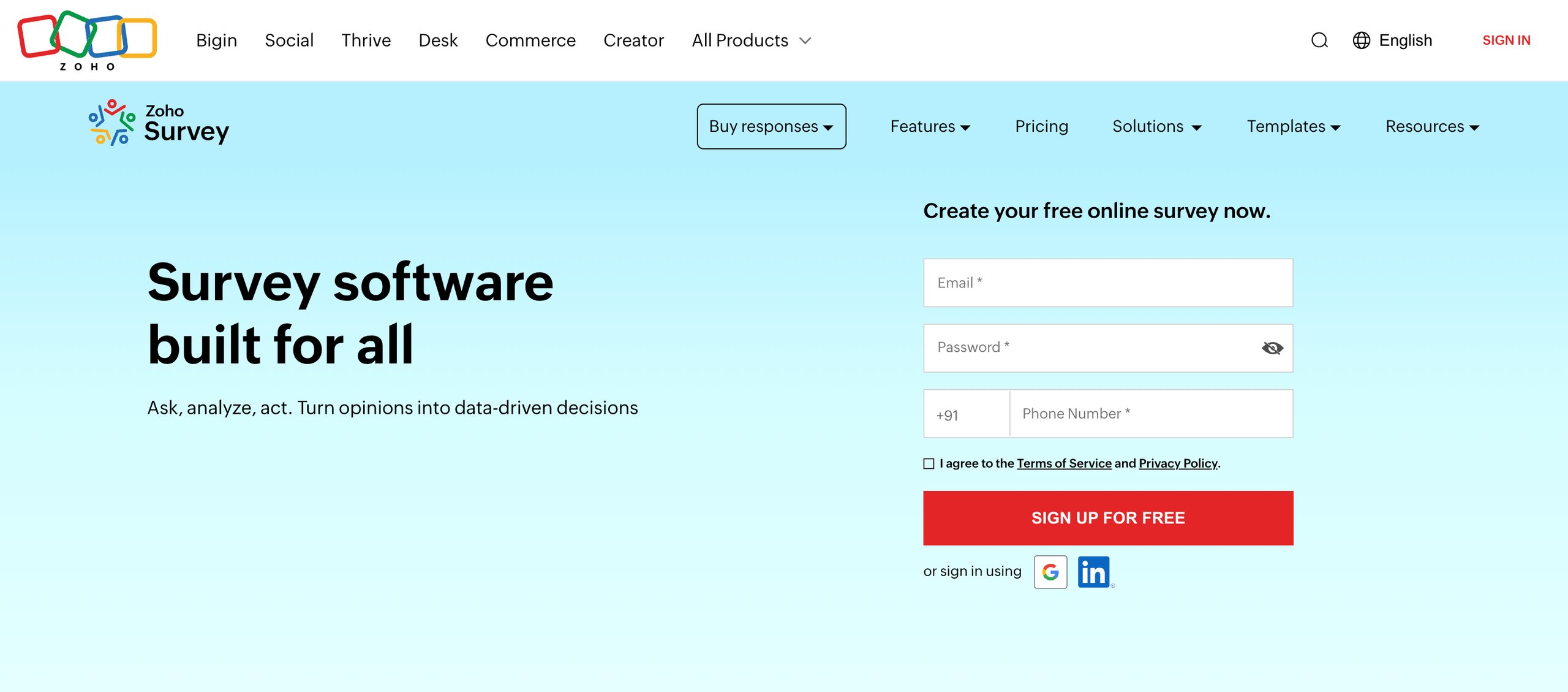The image size is (1568, 692).
Task: Go to Bigin in top navigation
Action: pyautogui.click(x=216, y=40)
